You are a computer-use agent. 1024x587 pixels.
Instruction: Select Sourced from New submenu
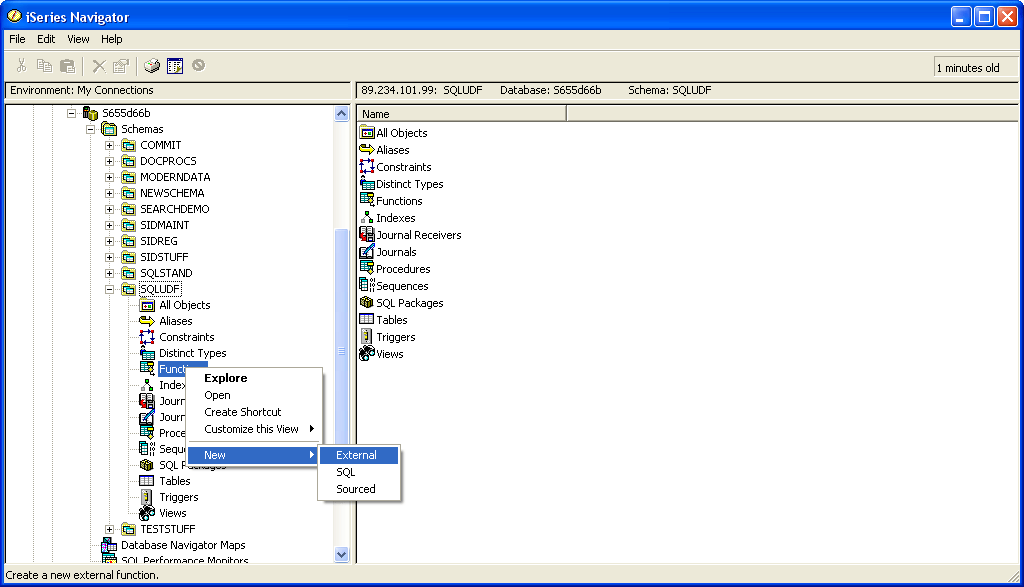click(359, 489)
